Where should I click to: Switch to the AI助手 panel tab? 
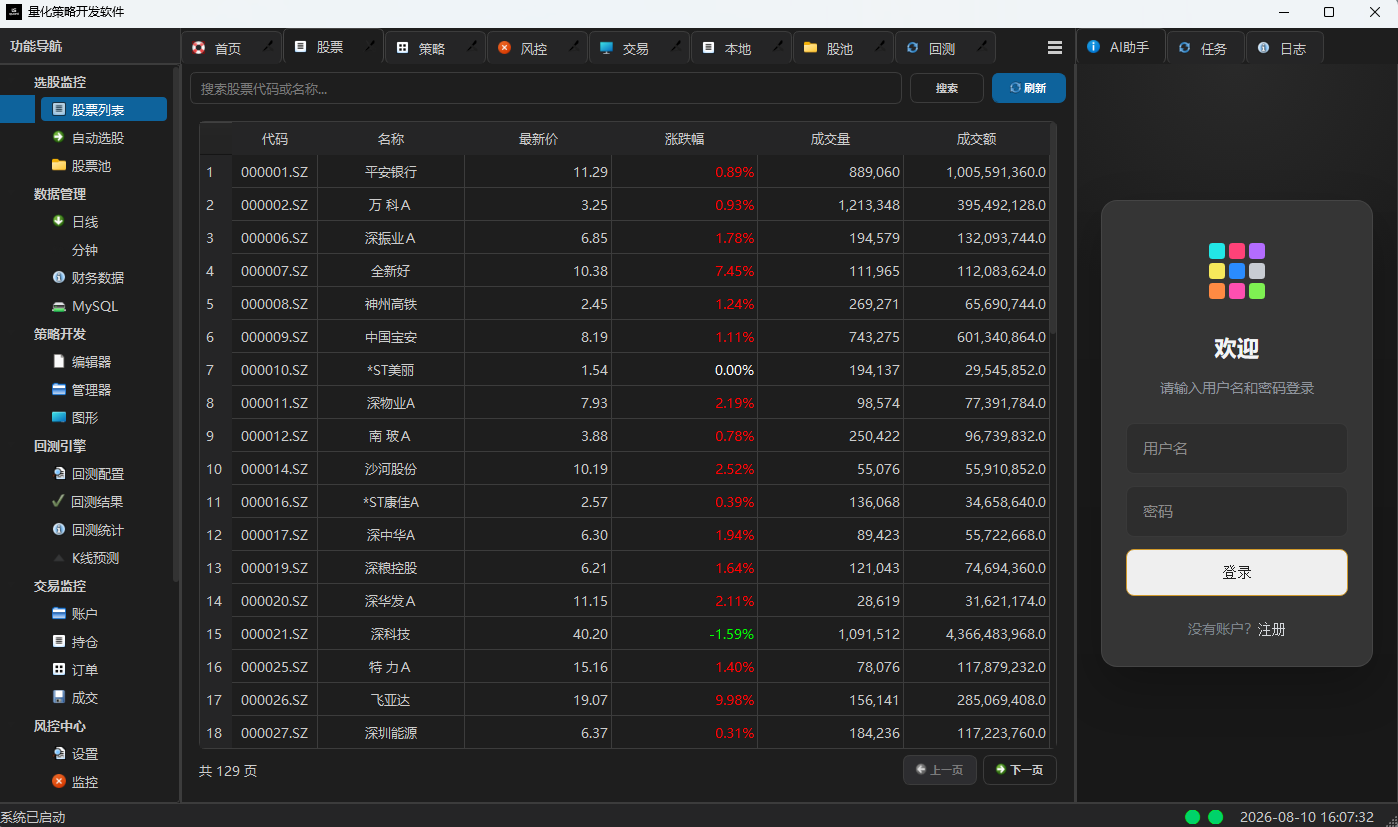(x=1121, y=47)
